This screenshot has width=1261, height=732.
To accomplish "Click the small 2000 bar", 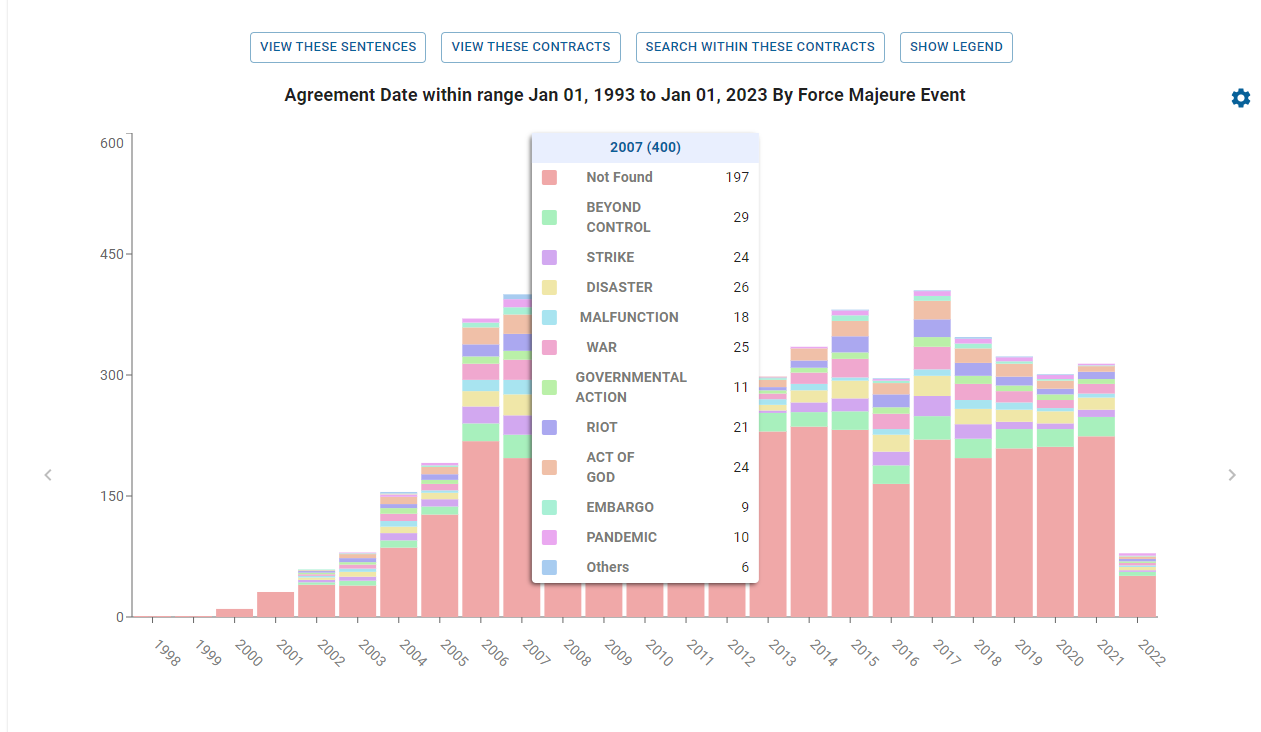I will [234, 613].
